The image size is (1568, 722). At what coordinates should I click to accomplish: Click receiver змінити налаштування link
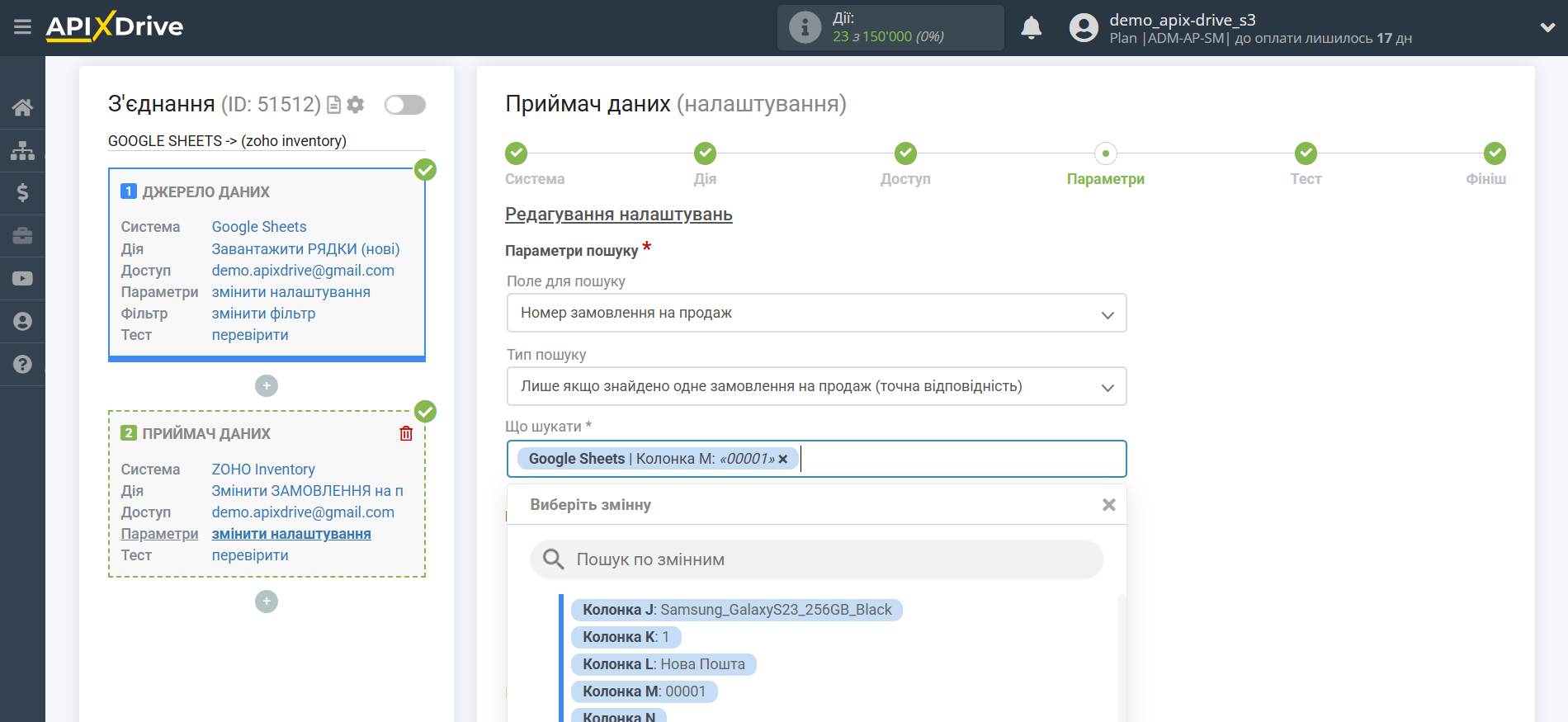point(291,534)
